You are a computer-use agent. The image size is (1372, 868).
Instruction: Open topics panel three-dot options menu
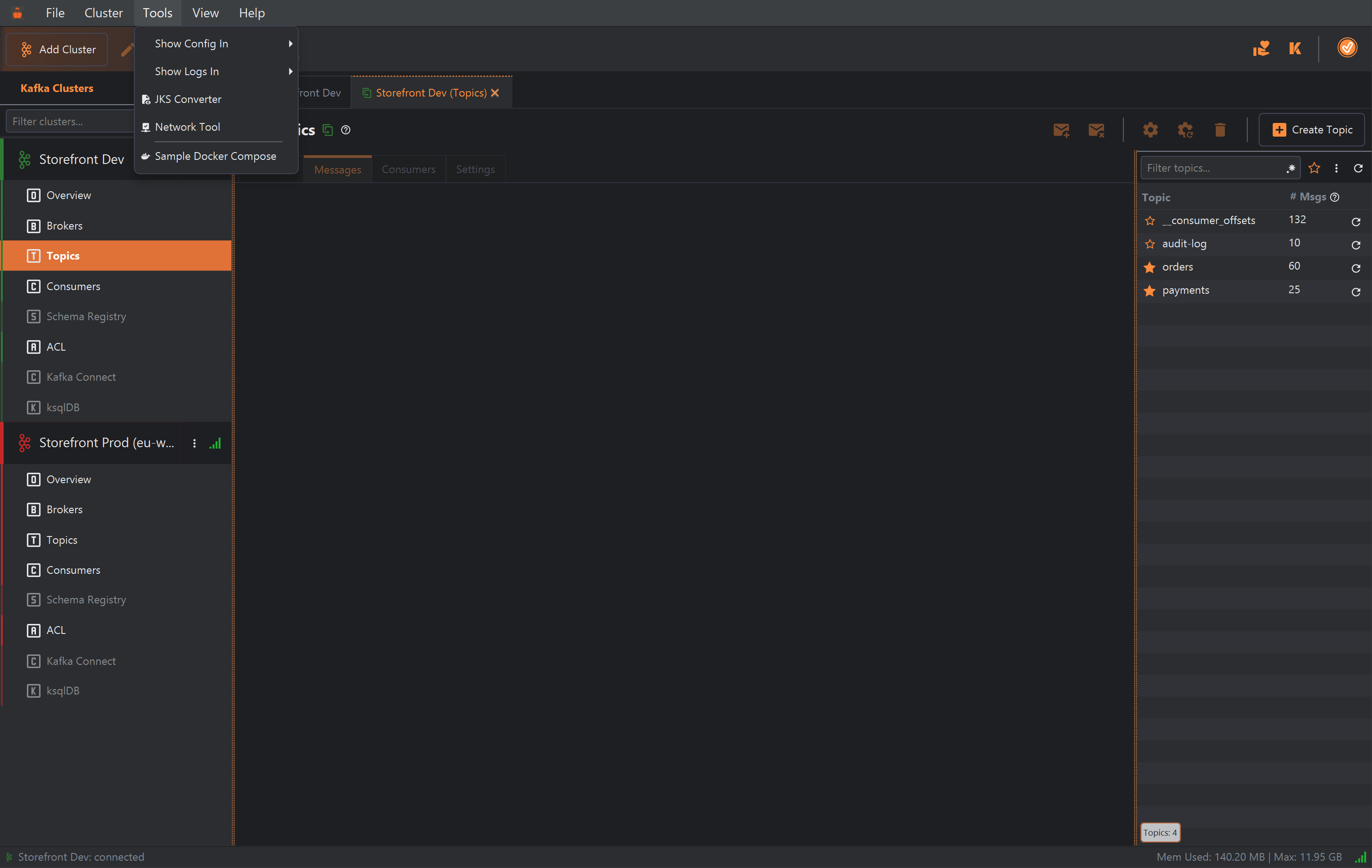click(1336, 168)
